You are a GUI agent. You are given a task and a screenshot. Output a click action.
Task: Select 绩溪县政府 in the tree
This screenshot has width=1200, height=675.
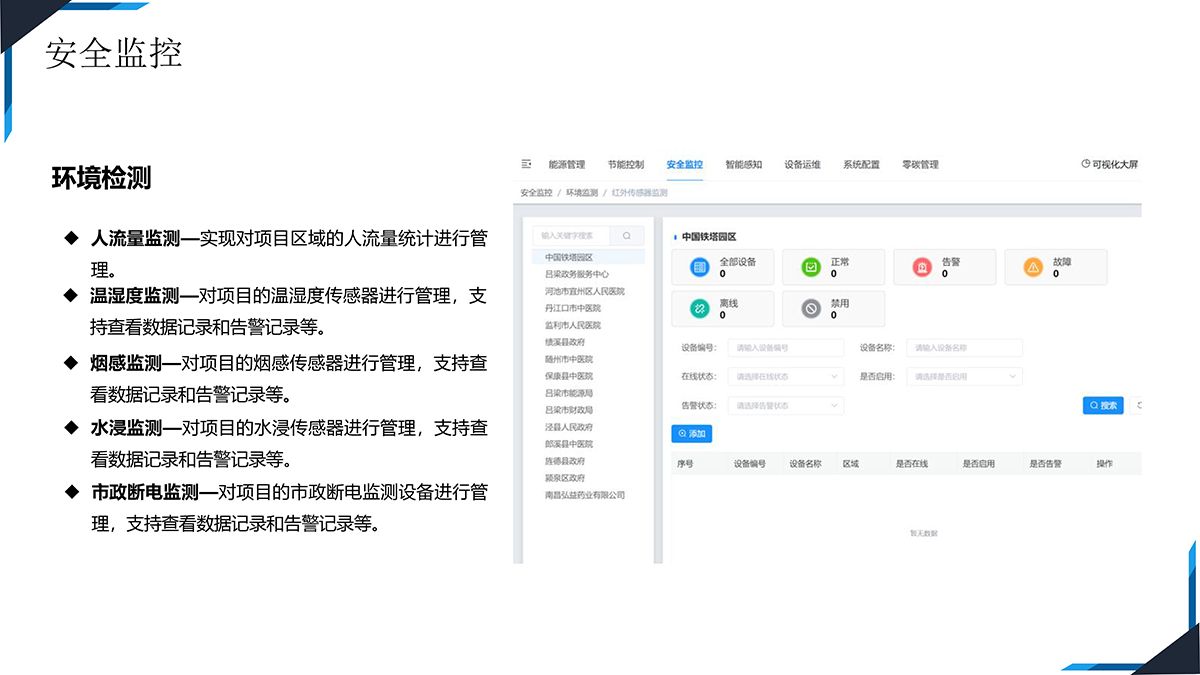tap(565, 342)
